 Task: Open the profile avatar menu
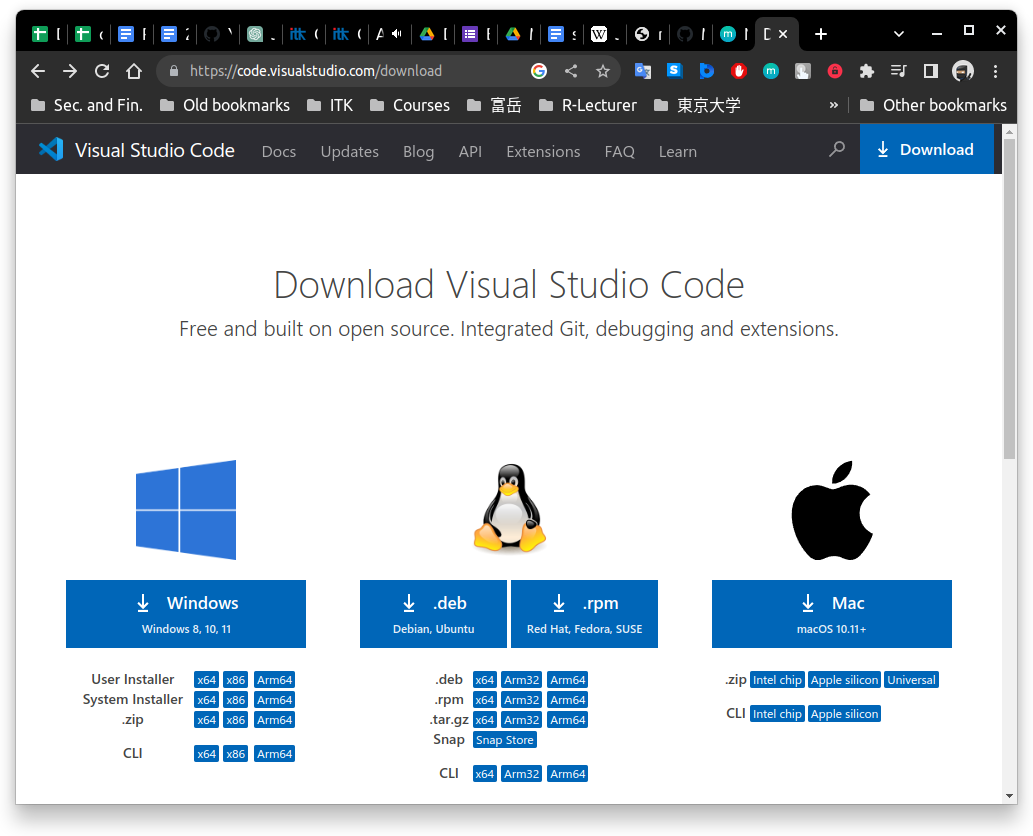click(x=963, y=71)
